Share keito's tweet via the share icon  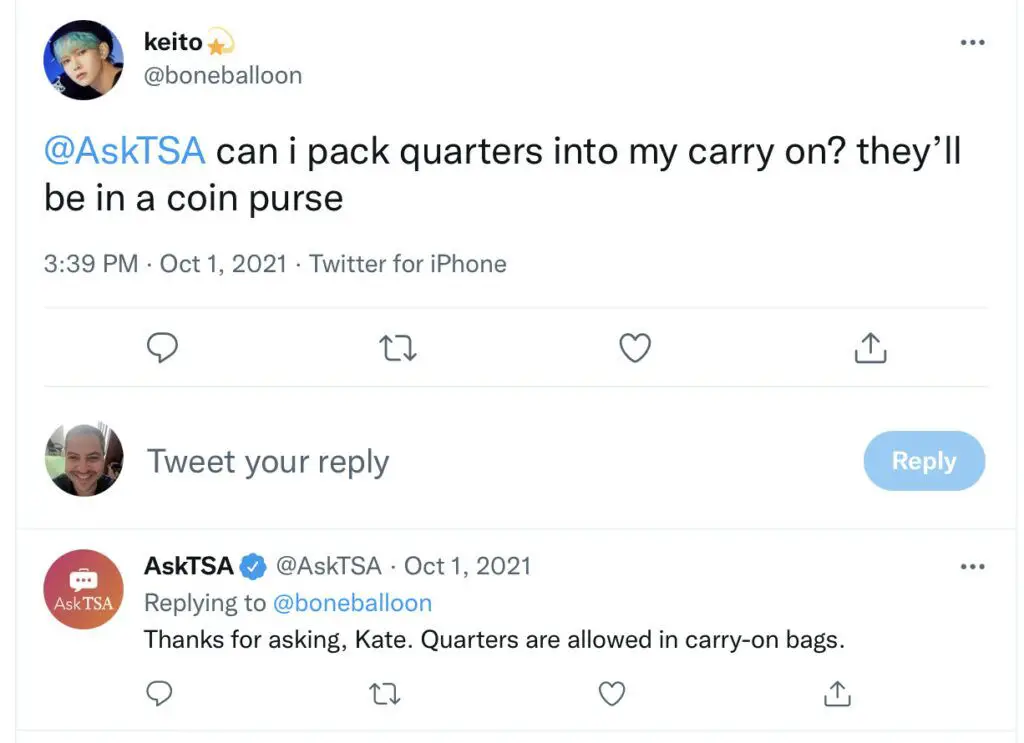[x=870, y=347]
